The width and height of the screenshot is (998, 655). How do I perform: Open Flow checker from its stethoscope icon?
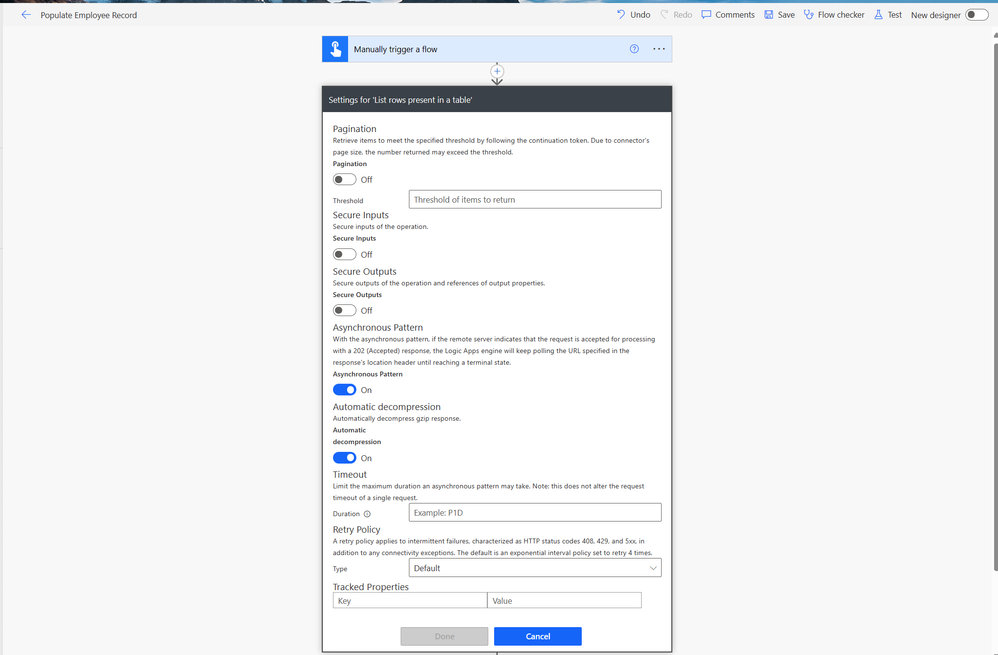point(808,14)
